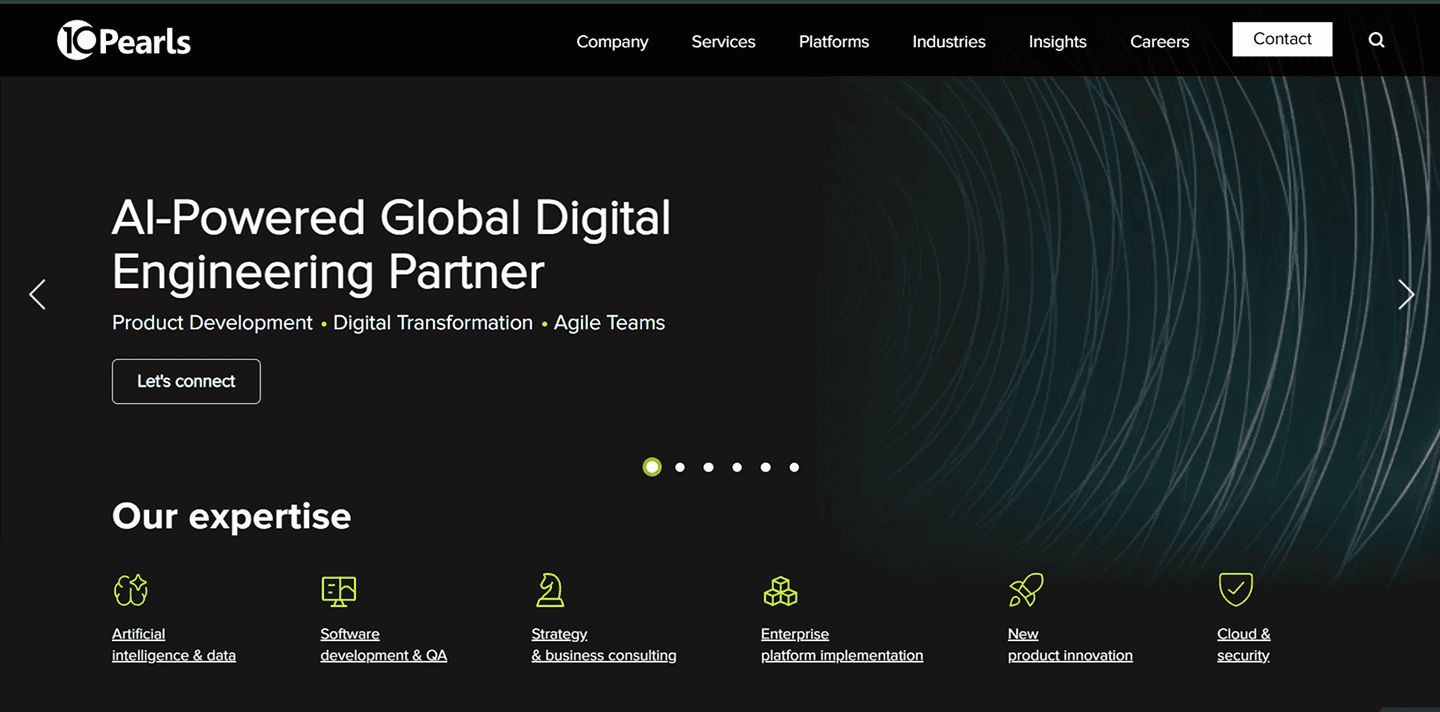
Task: Go to previous slide arrow
Action: 37,294
